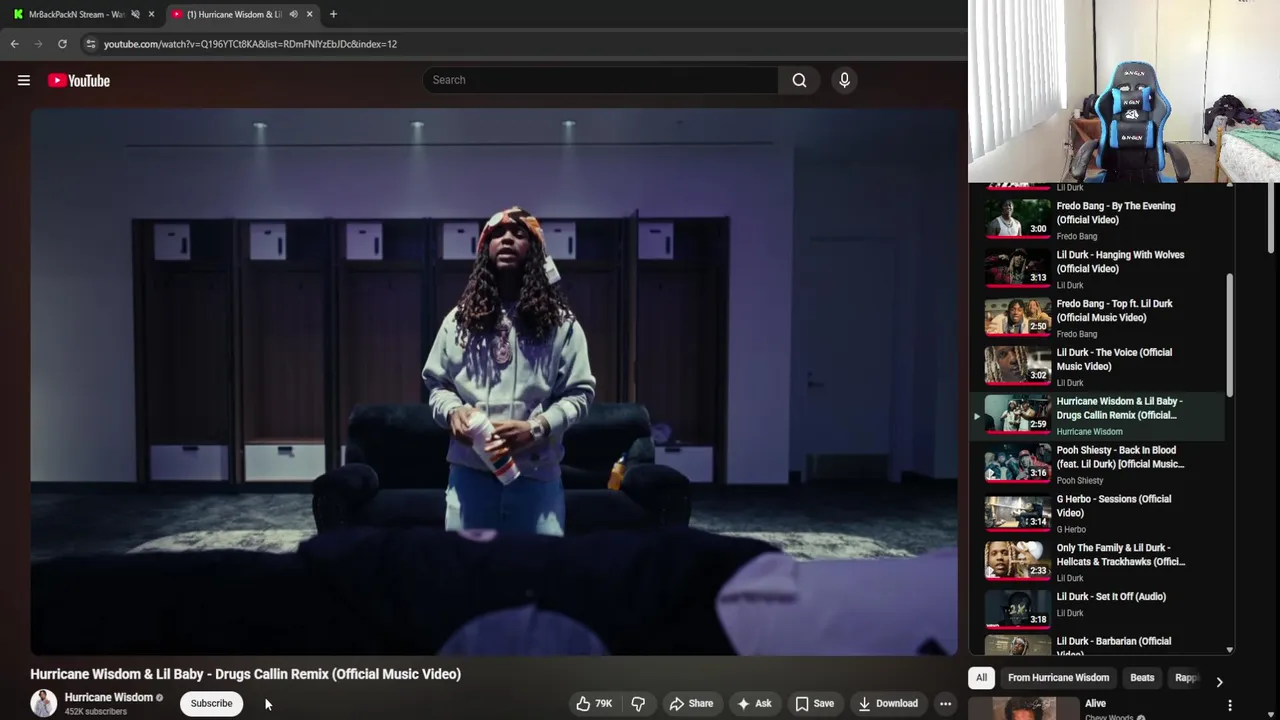
Task: Show more filter chips with the right chevron
Action: point(1219,681)
